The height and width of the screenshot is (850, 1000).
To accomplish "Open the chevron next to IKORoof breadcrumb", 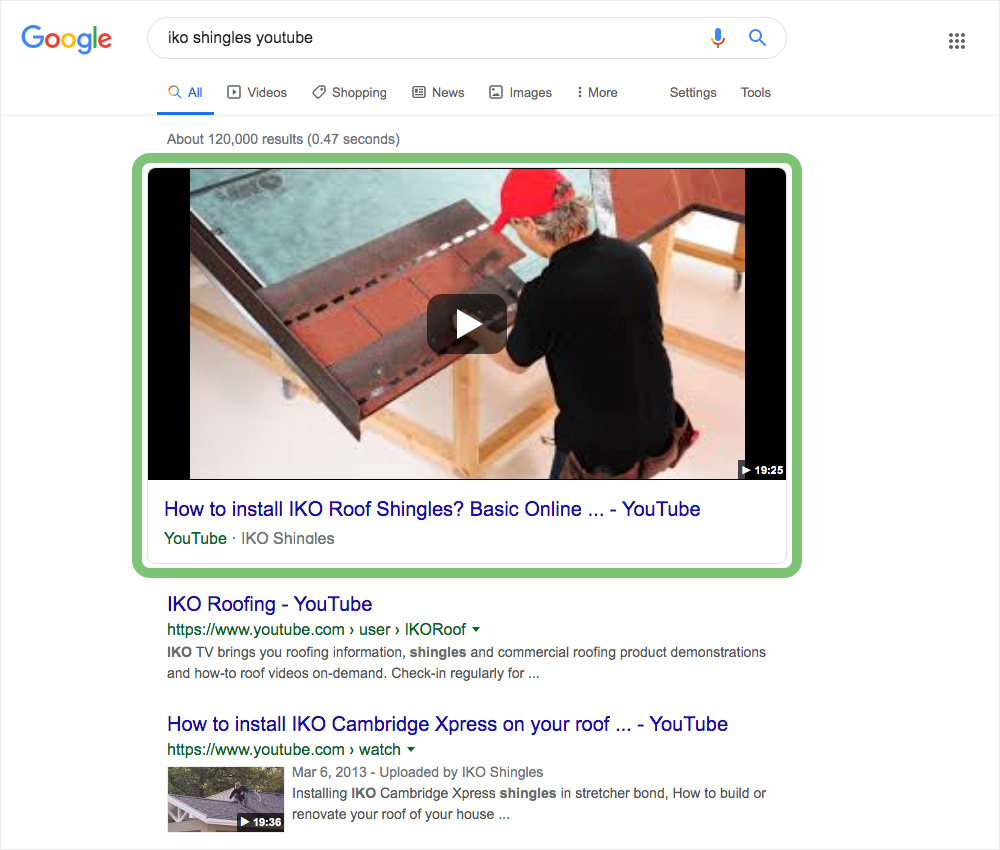I will (x=476, y=629).
